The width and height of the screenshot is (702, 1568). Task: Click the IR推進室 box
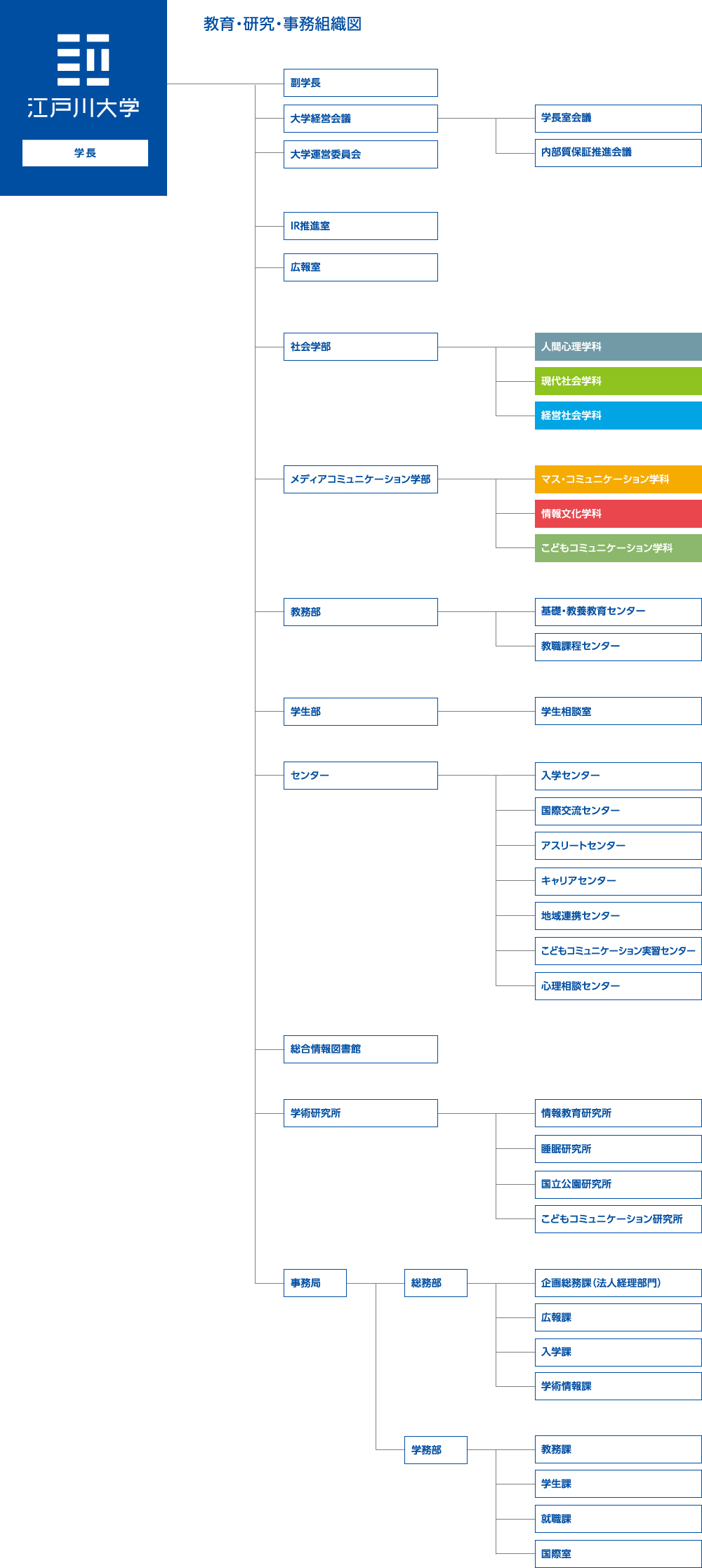click(361, 226)
